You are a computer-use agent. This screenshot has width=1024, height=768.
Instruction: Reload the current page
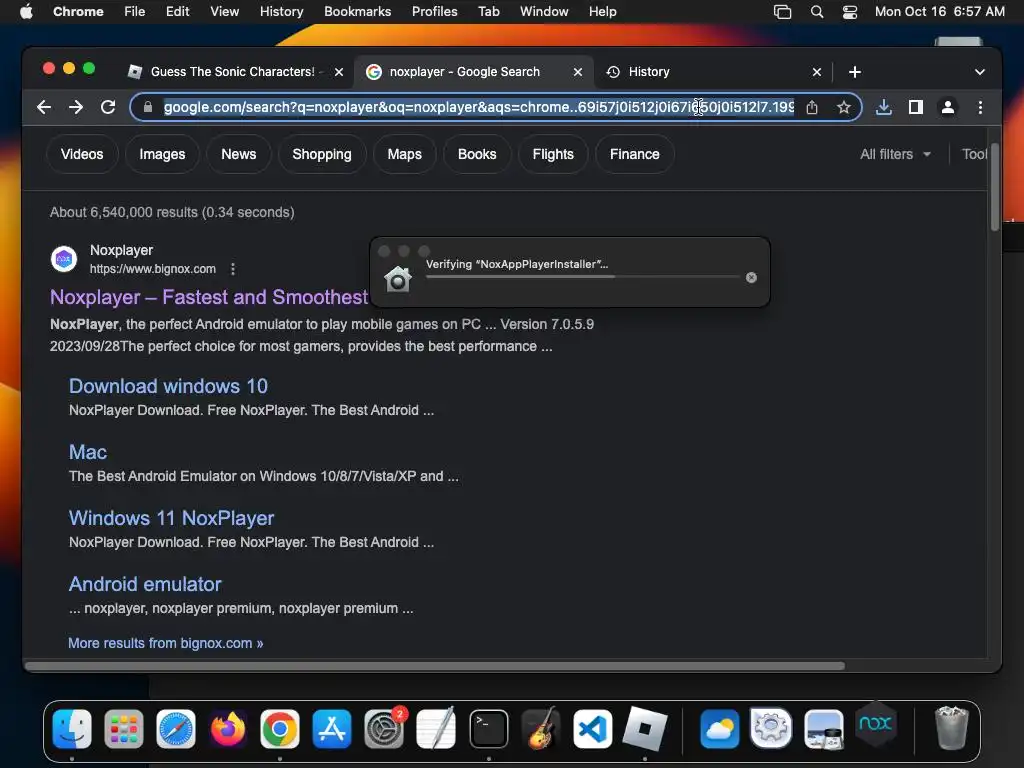tap(108, 107)
